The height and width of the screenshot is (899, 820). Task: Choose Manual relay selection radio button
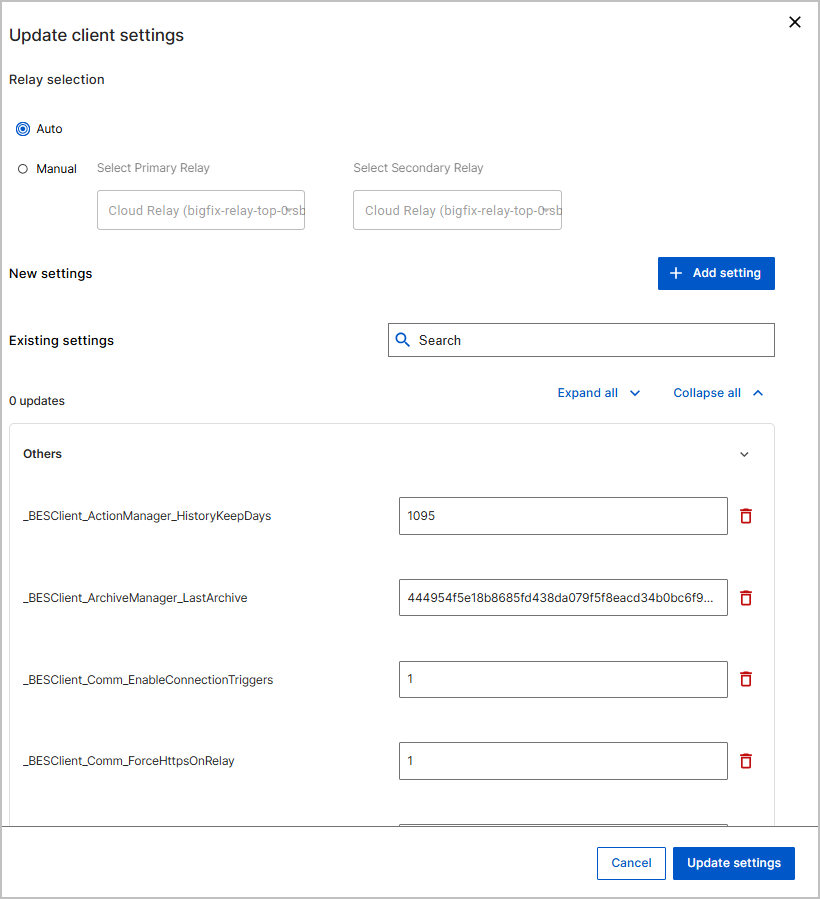coord(23,169)
